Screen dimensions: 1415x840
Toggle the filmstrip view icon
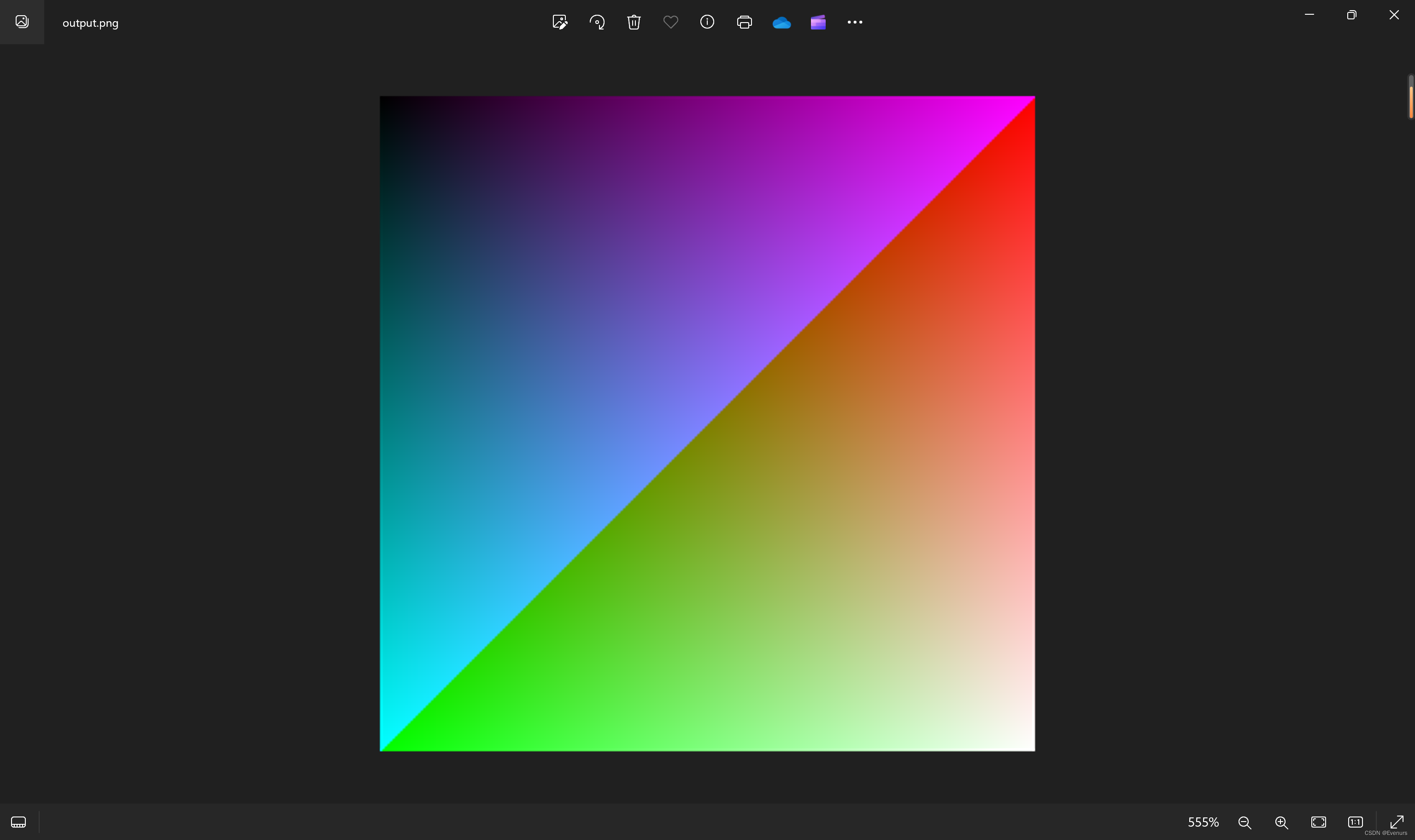pos(18,822)
